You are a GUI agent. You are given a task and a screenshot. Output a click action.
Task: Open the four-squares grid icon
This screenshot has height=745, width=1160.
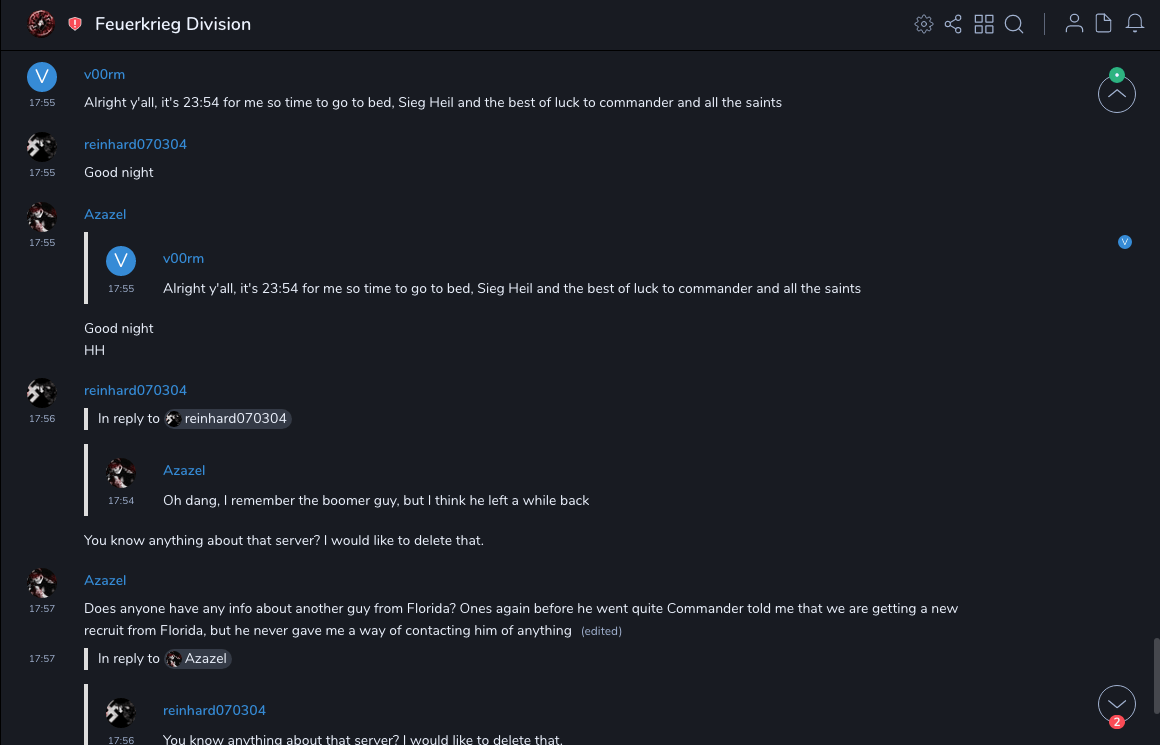(x=984, y=24)
